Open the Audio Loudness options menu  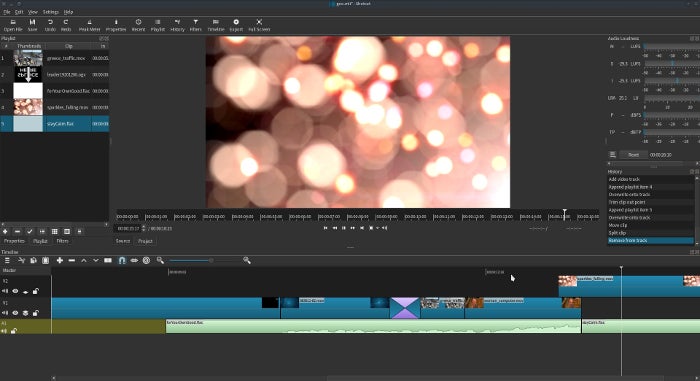(612, 155)
